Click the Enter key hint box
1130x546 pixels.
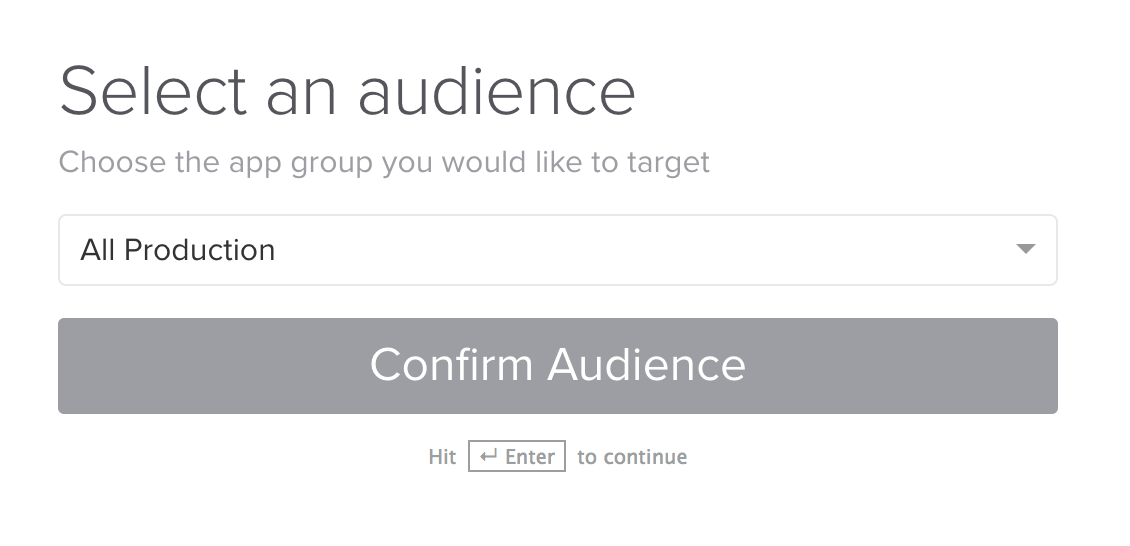pos(517,457)
